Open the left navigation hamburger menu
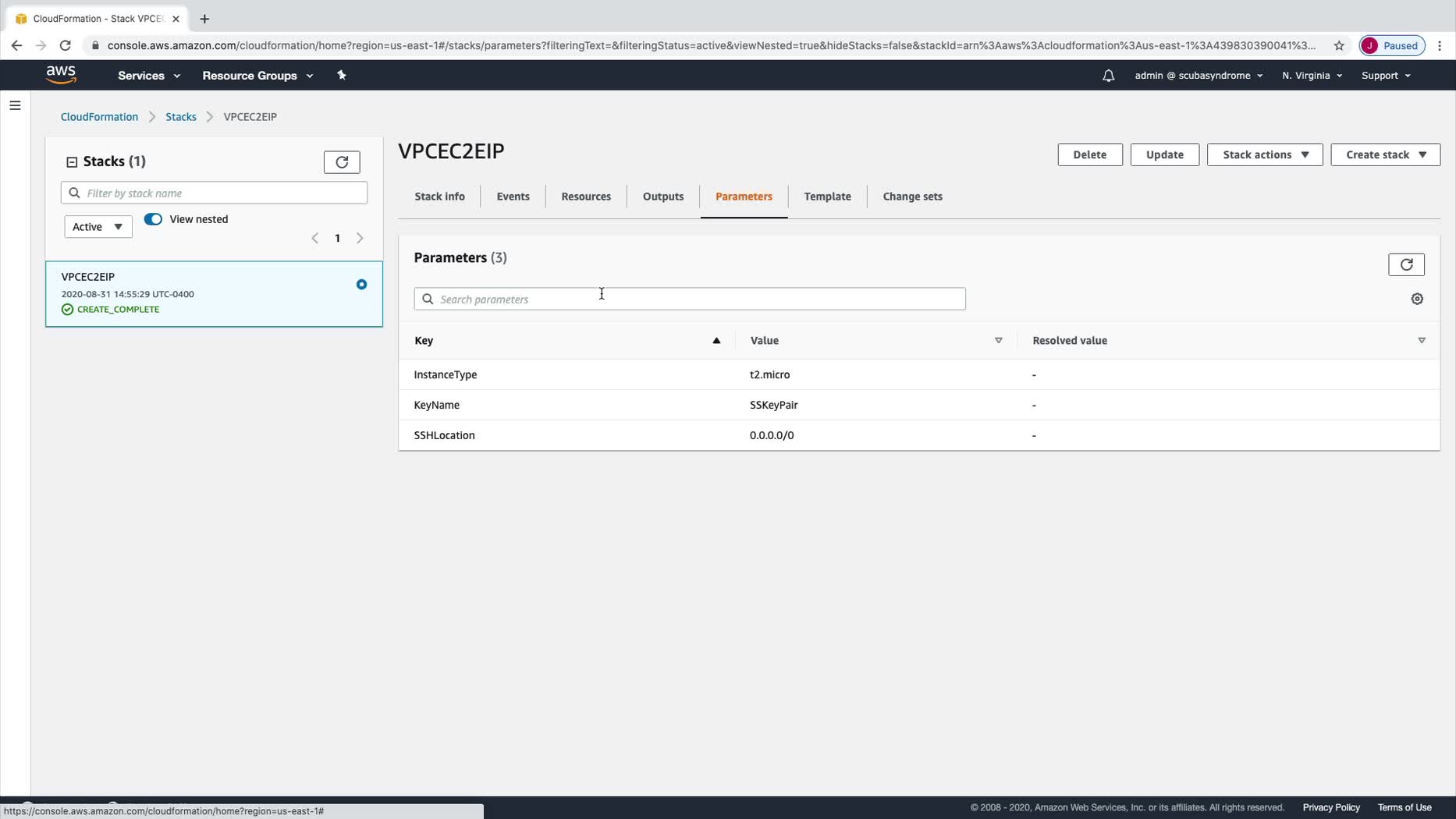The height and width of the screenshot is (819, 1456). tap(15, 105)
